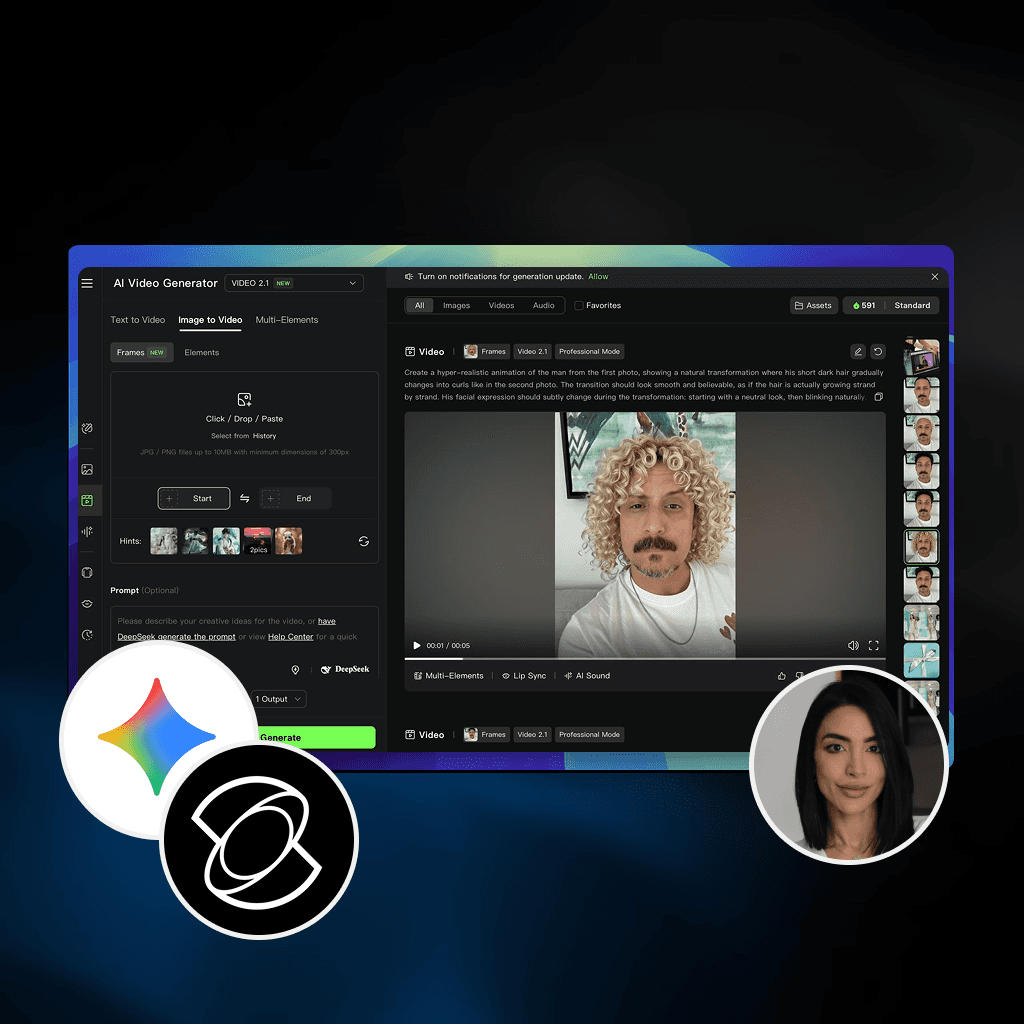Switch to the Elements sub-tab
This screenshot has height=1024, width=1024.
tap(201, 353)
